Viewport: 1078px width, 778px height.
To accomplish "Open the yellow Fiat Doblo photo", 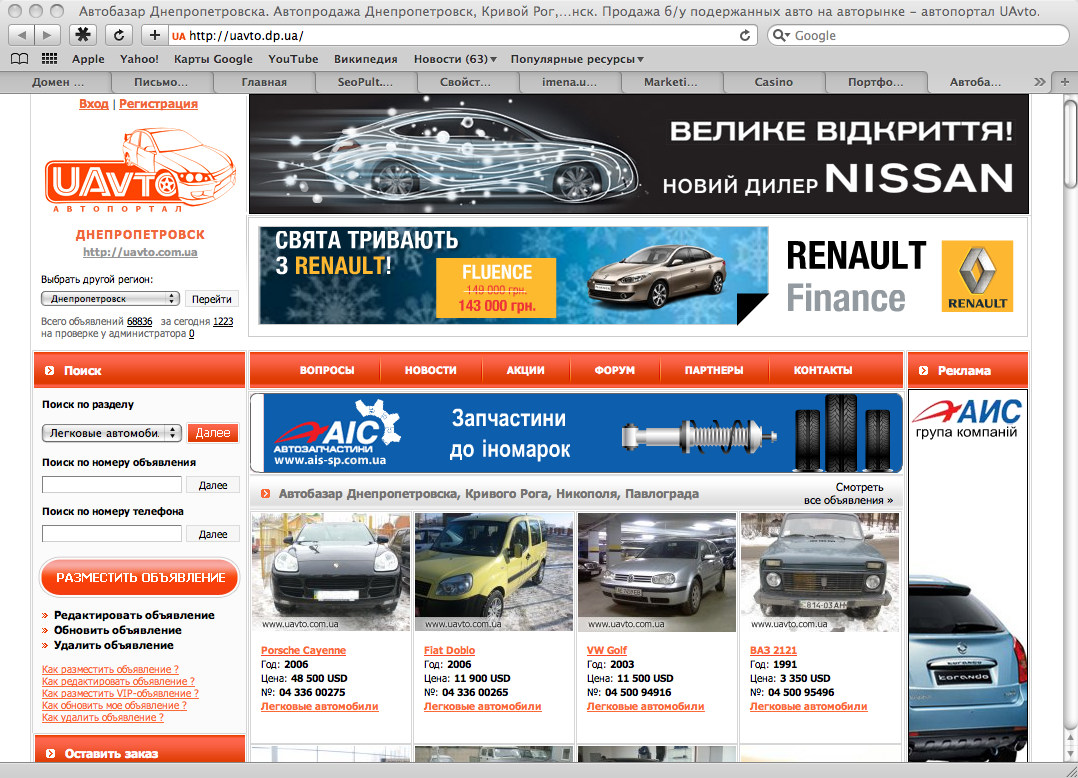I will 494,572.
